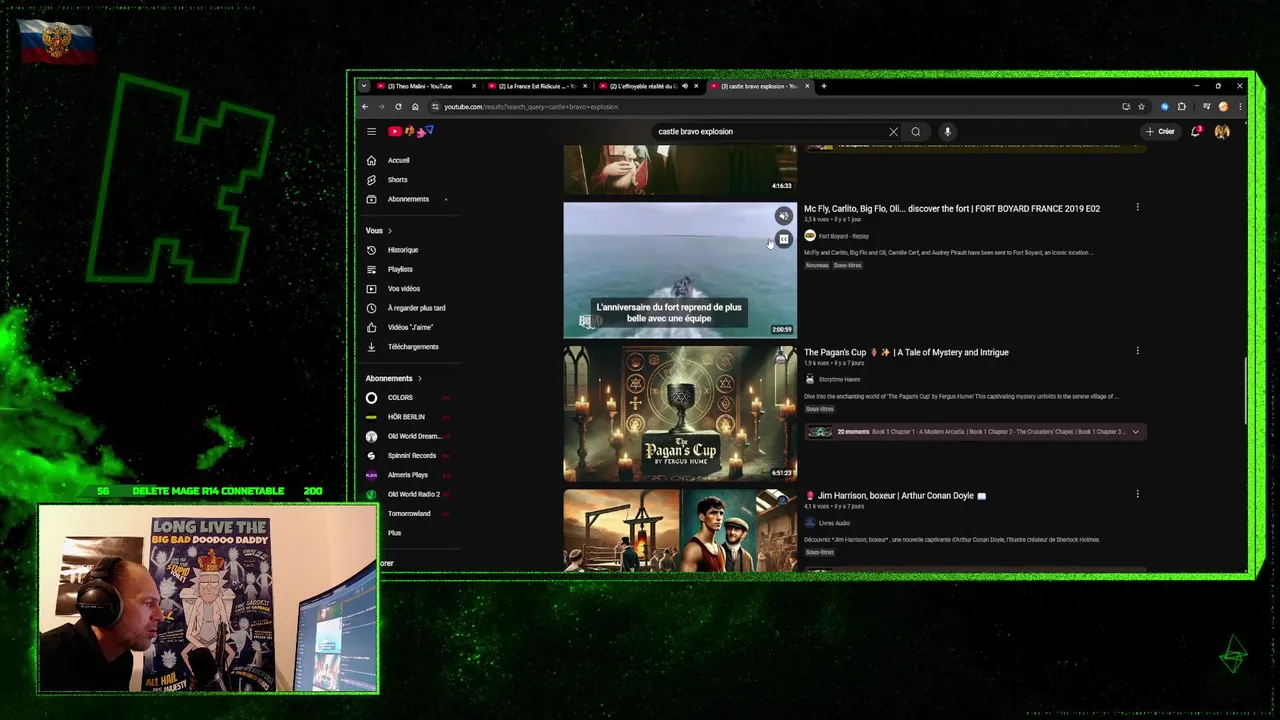Open site information icon in address bar
This screenshot has width=1280, height=720.
coord(435,107)
